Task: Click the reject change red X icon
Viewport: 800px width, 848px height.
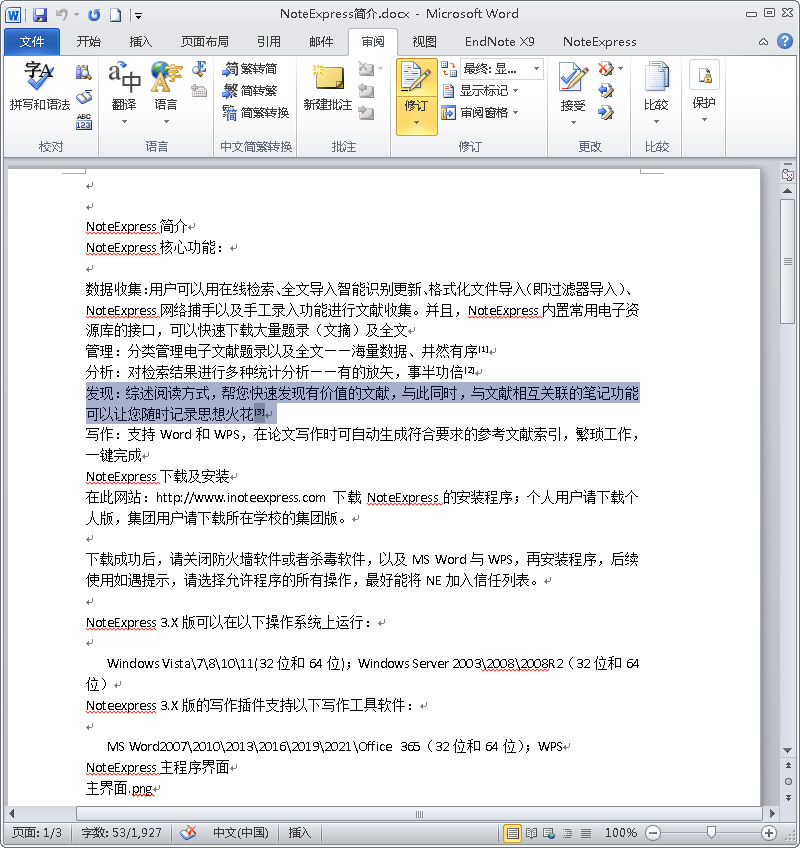Action: [606, 69]
